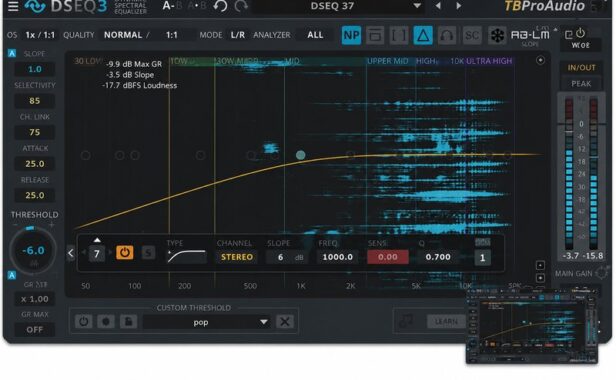Toggle the plugin power bypass icon
616x380 pixels.
pyautogui.click(x=580, y=33)
